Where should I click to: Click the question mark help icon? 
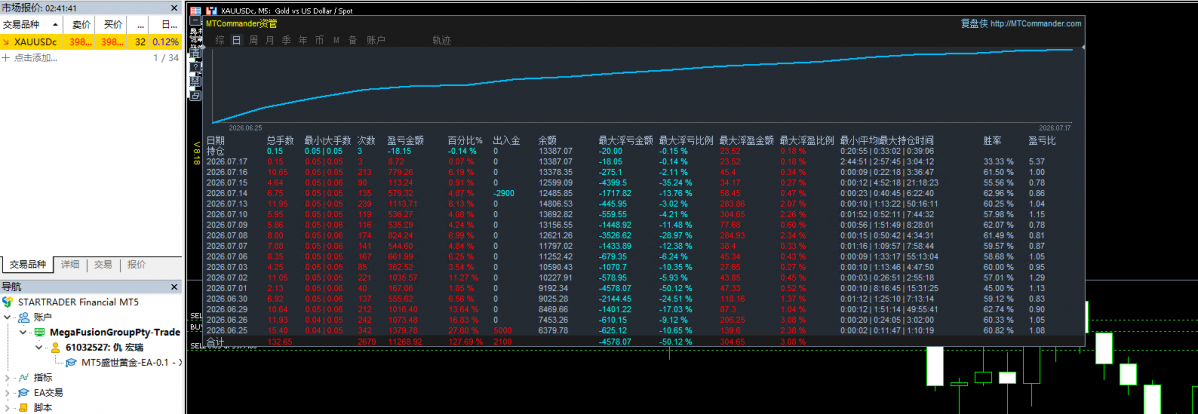click(x=194, y=69)
